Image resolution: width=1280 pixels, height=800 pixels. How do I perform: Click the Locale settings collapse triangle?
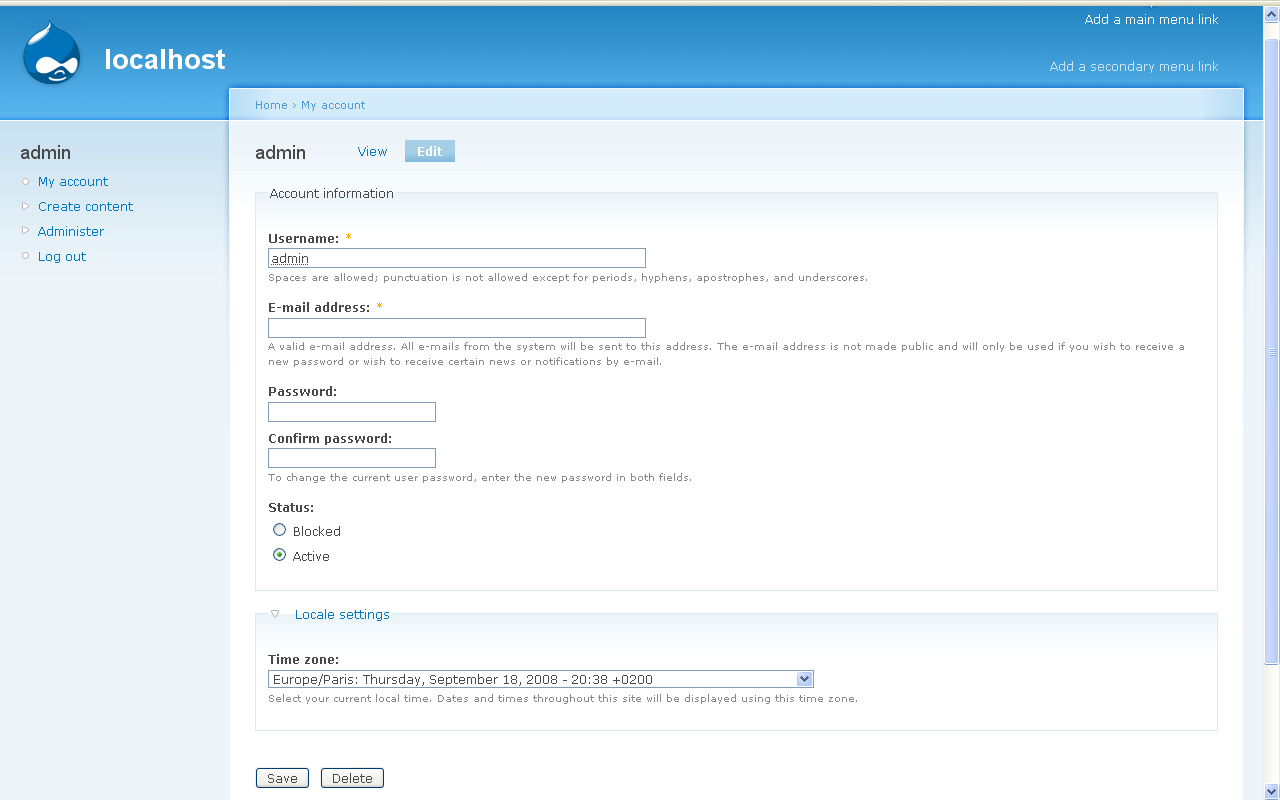click(275, 614)
